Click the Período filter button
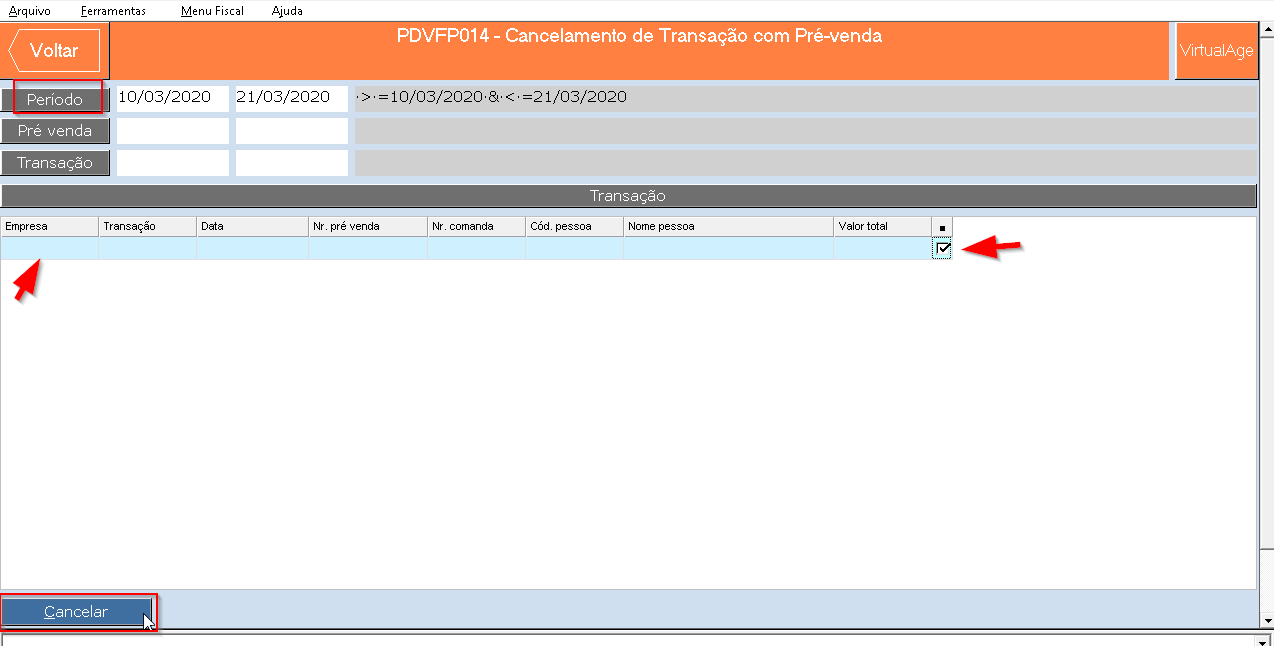The image size is (1274, 646). coord(55,100)
